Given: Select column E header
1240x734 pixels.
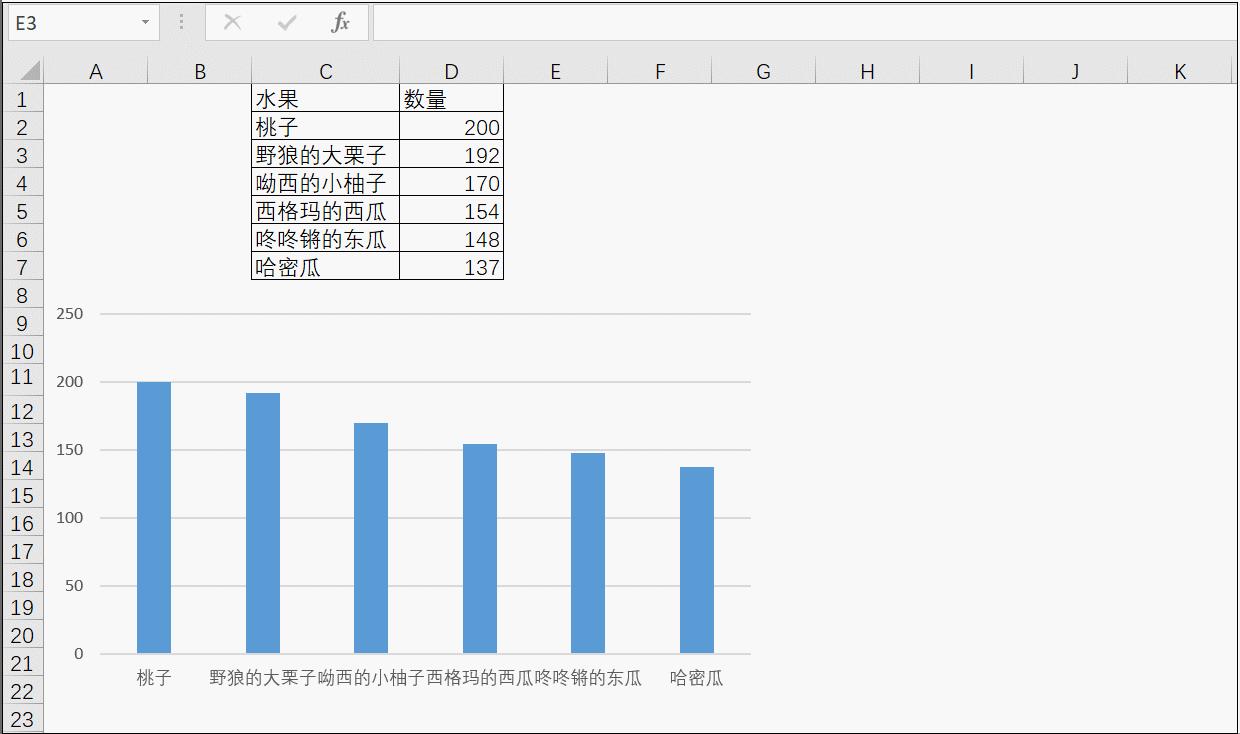Looking at the screenshot, I should coord(556,71).
